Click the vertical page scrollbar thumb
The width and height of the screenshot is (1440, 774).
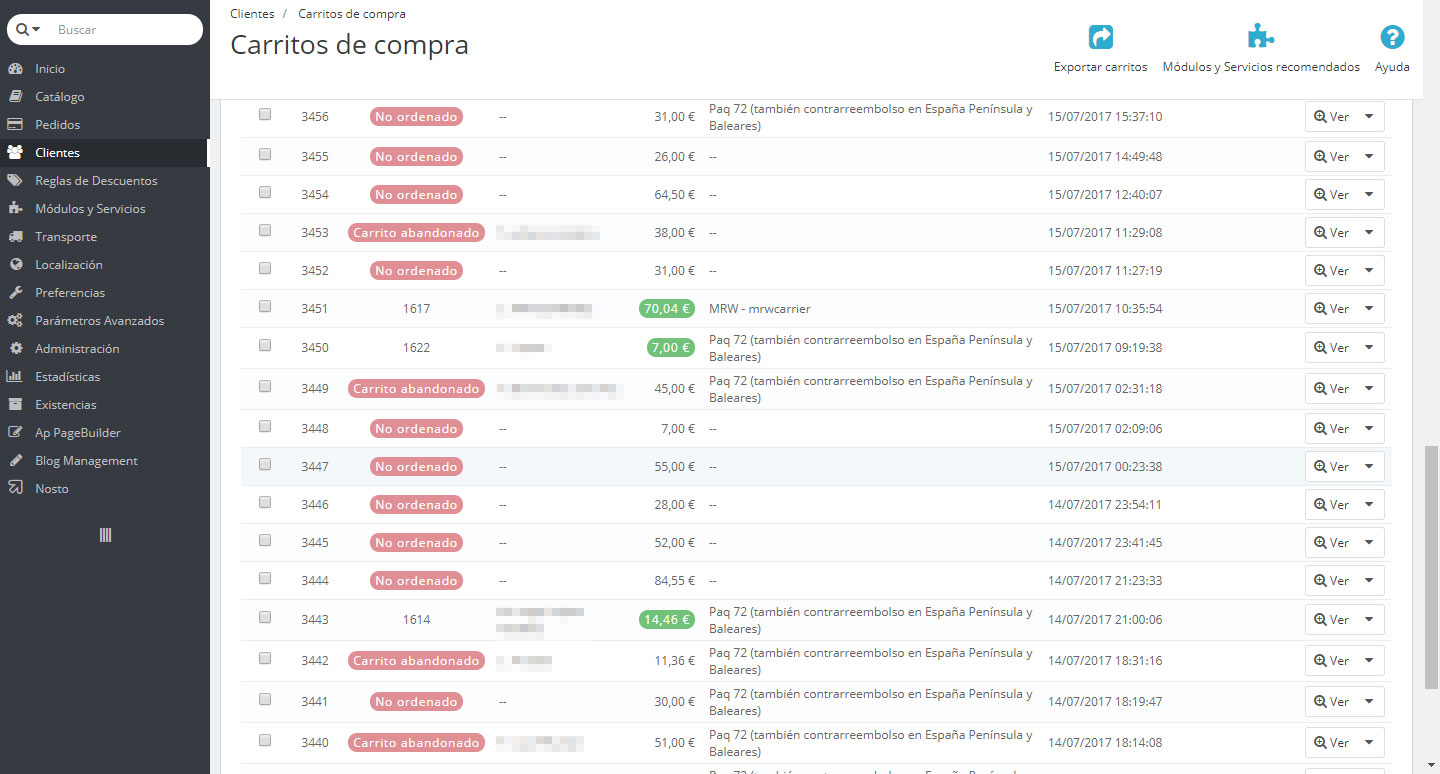(1431, 567)
